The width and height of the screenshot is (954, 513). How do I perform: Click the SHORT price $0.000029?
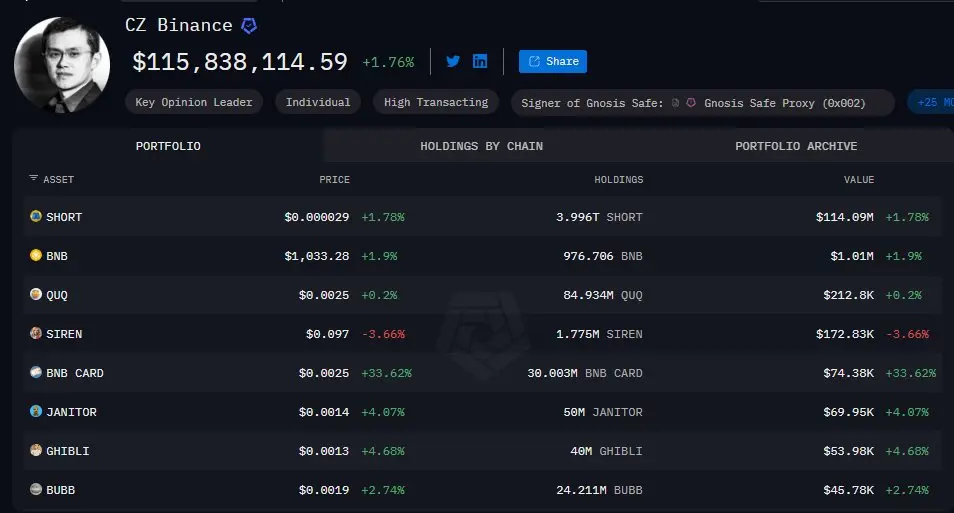(316, 217)
